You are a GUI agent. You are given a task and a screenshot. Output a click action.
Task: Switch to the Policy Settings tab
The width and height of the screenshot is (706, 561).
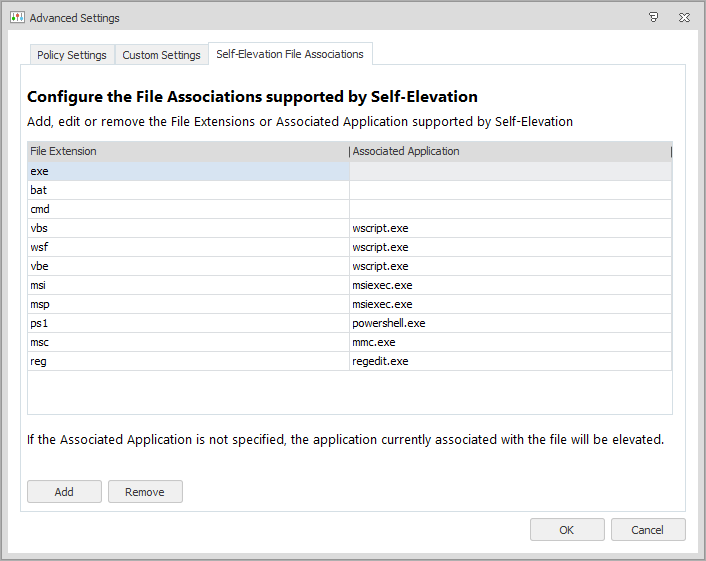(x=72, y=55)
